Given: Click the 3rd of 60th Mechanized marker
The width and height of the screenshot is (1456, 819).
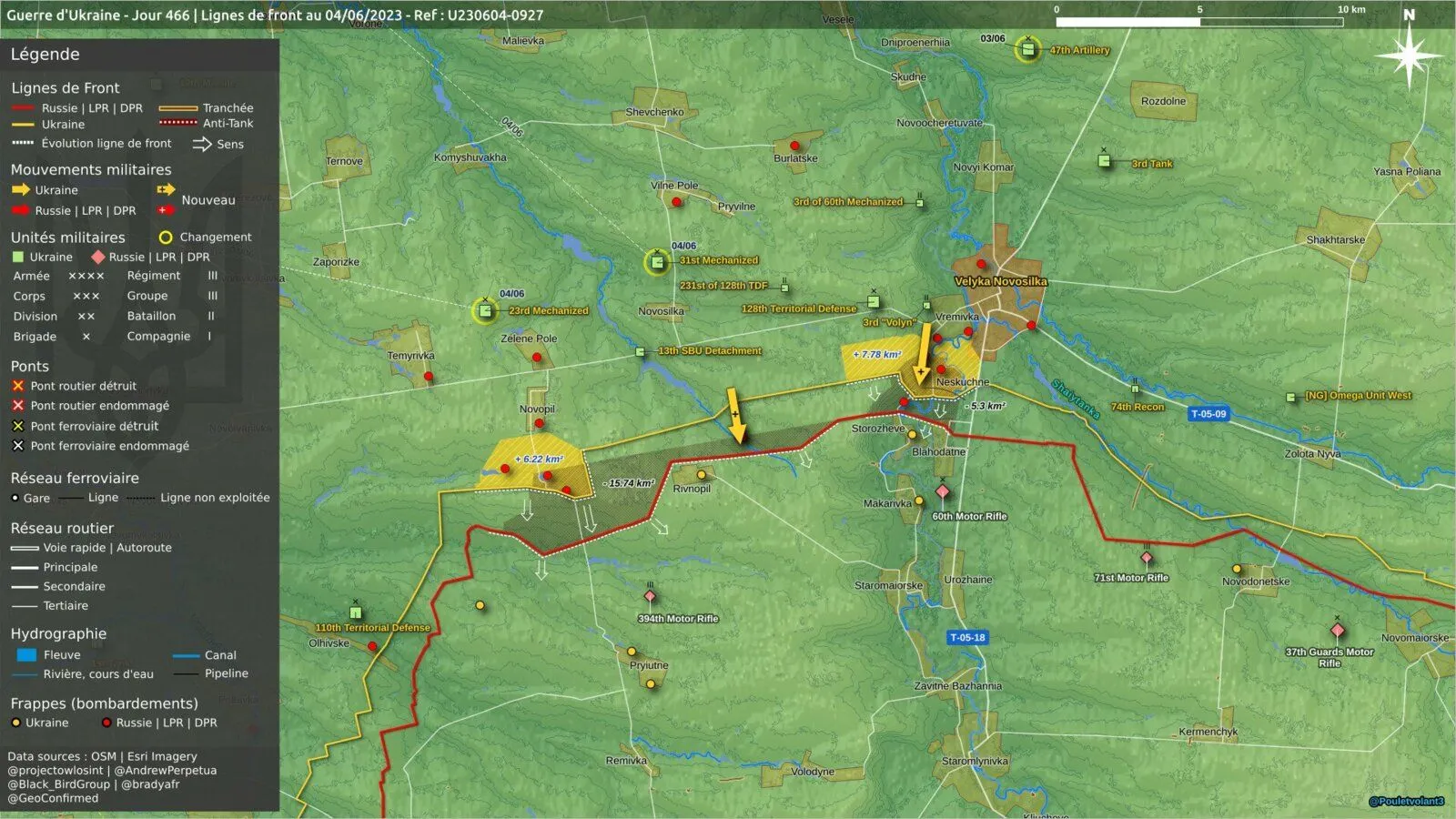Looking at the screenshot, I should 920,203.
